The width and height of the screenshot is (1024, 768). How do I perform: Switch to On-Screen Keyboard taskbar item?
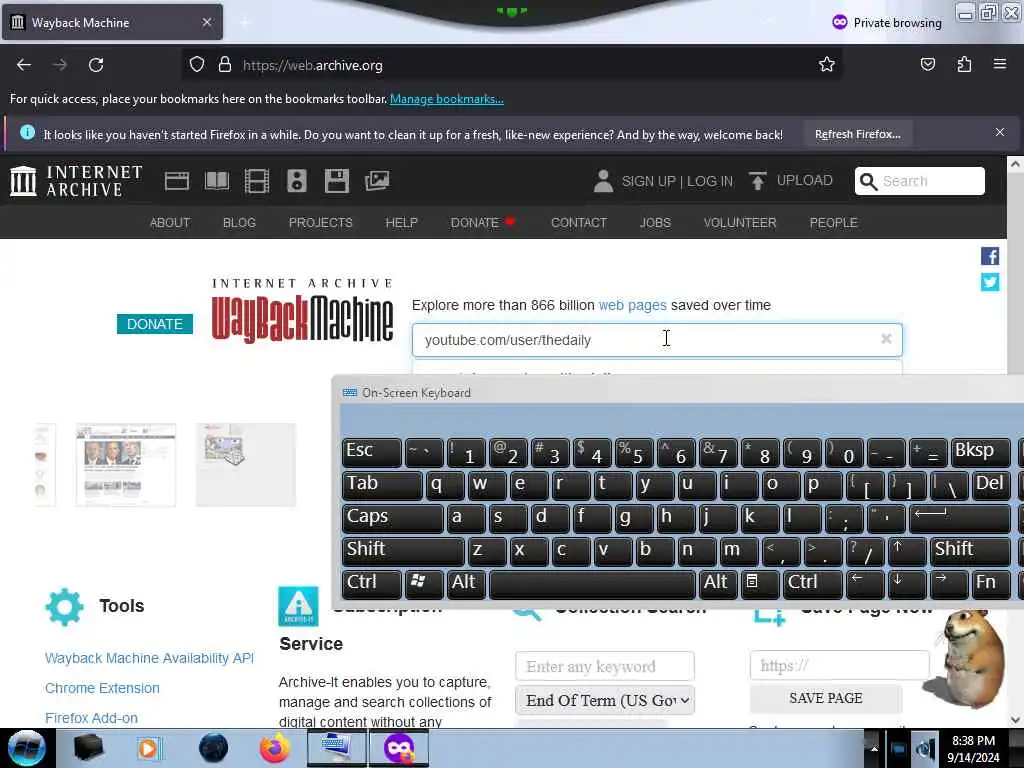click(336, 748)
